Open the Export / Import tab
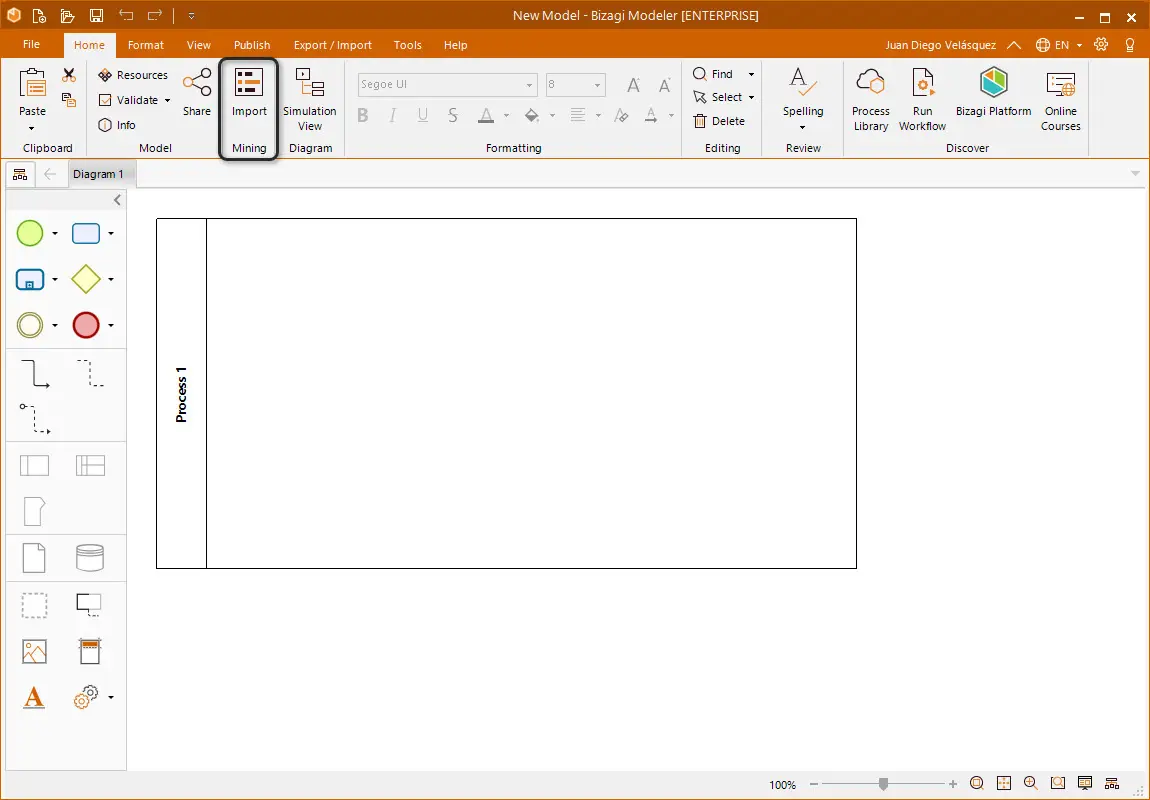Viewport: 1150px width, 800px height. coord(332,45)
